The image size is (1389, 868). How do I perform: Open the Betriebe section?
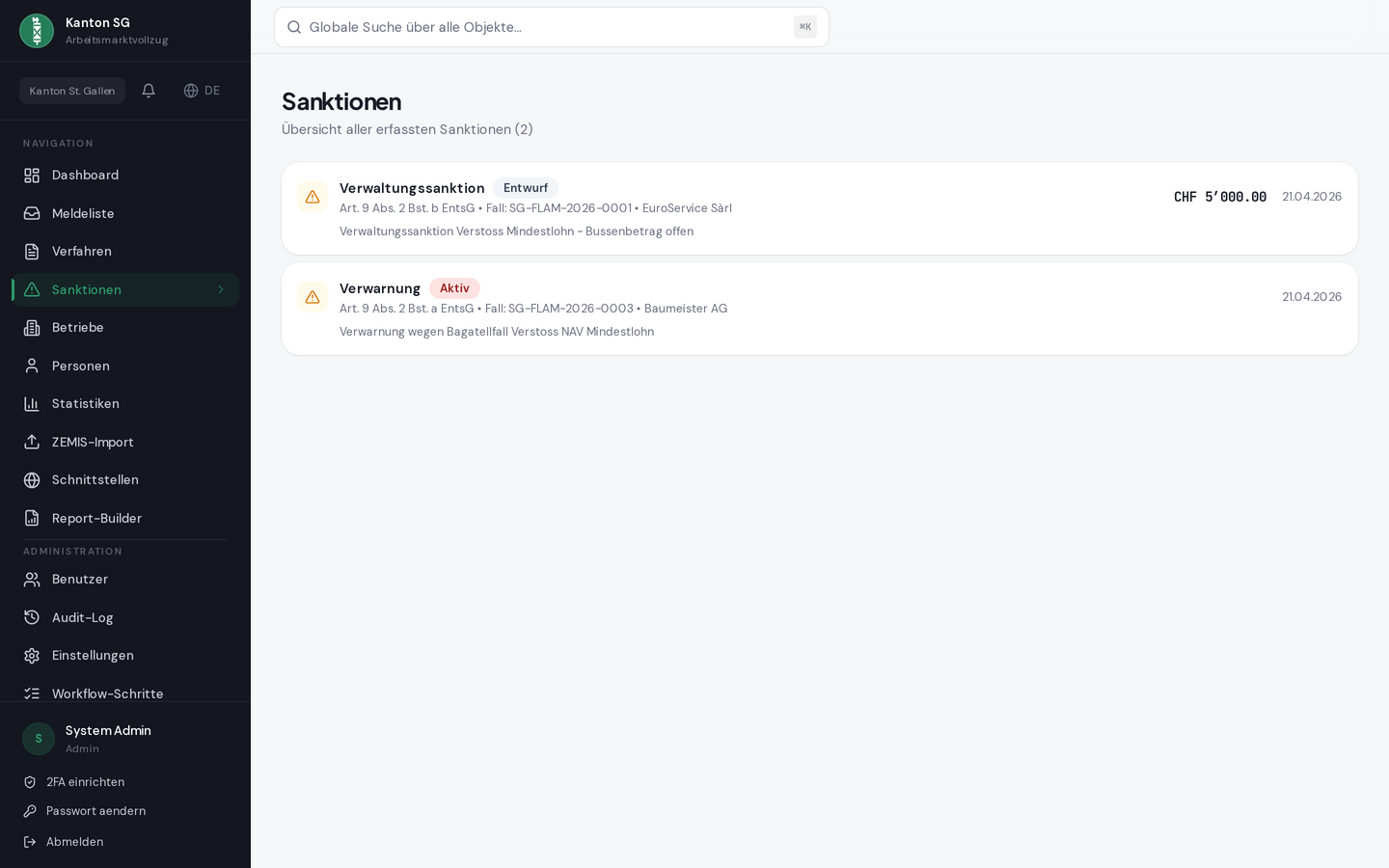pyautogui.click(x=125, y=328)
